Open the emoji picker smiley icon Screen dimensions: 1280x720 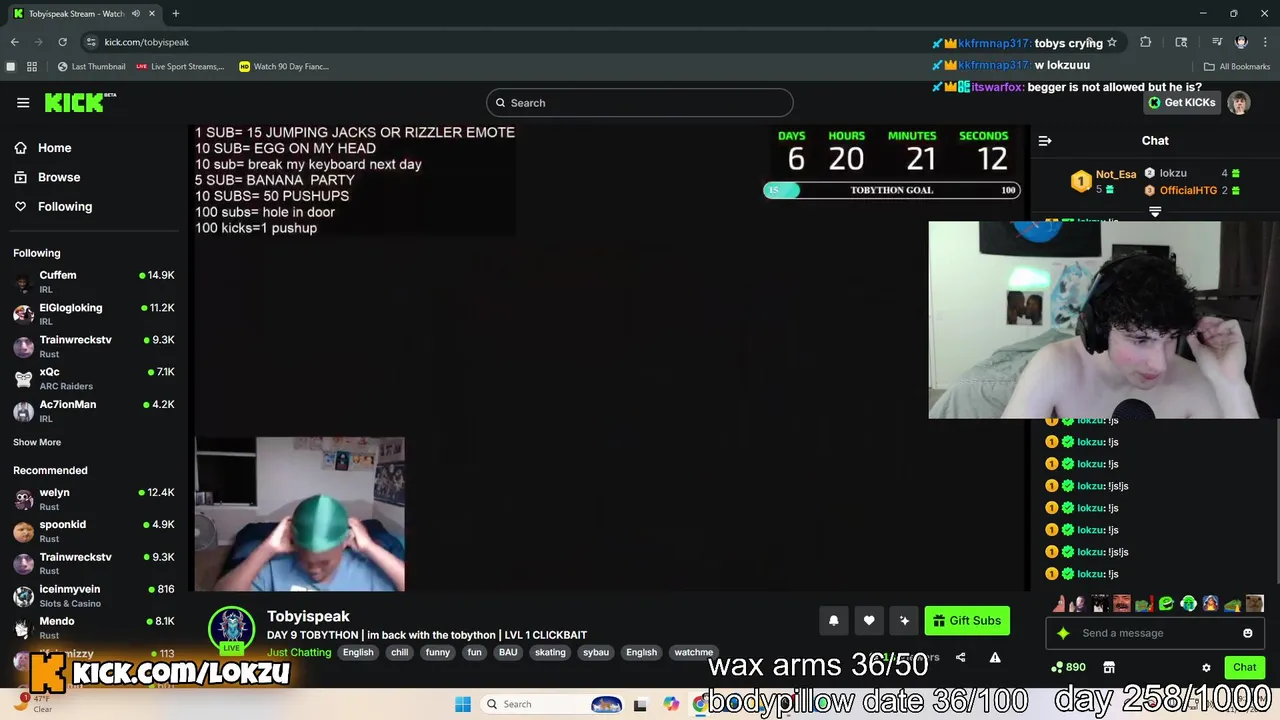[x=1247, y=633]
